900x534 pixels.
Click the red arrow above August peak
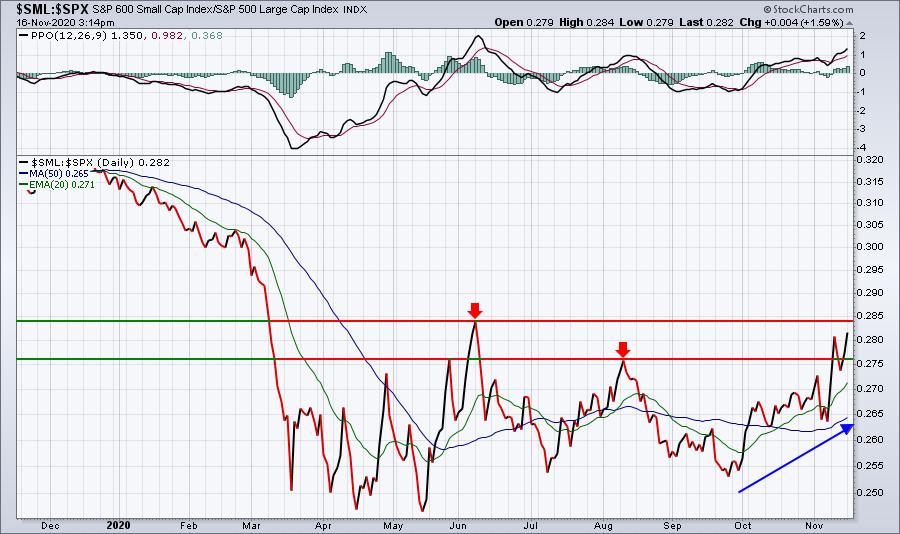click(623, 349)
